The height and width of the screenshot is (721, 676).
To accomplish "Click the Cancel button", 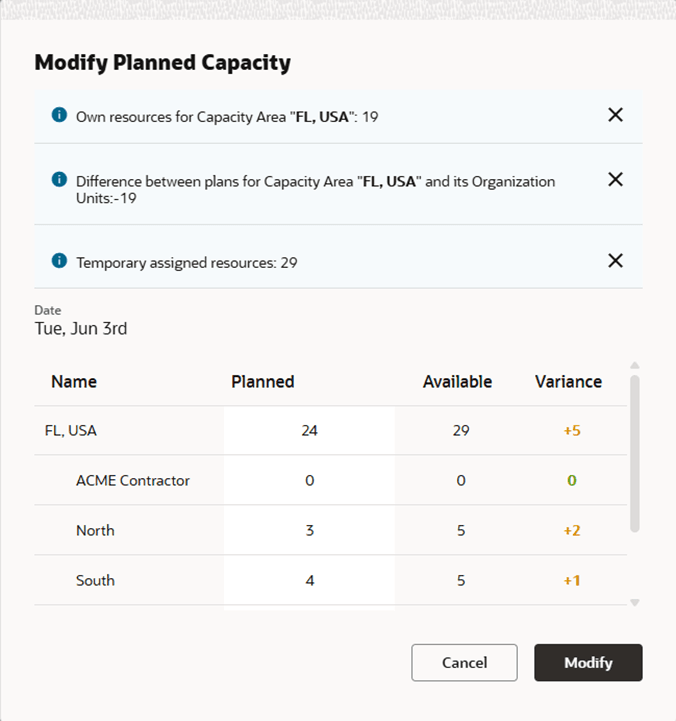I will coord(464,663).
